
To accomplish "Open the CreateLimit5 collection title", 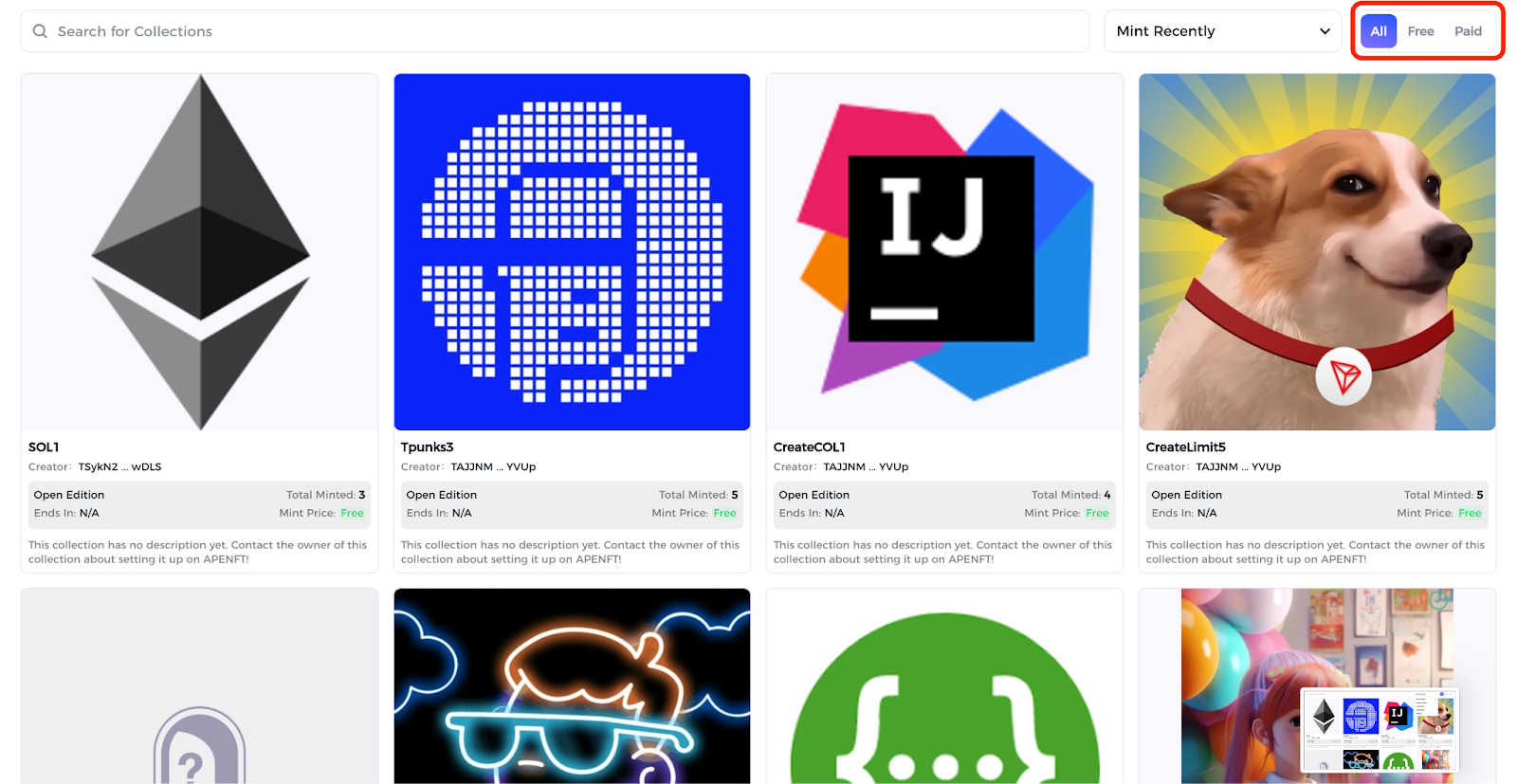I will (1185, 447).
